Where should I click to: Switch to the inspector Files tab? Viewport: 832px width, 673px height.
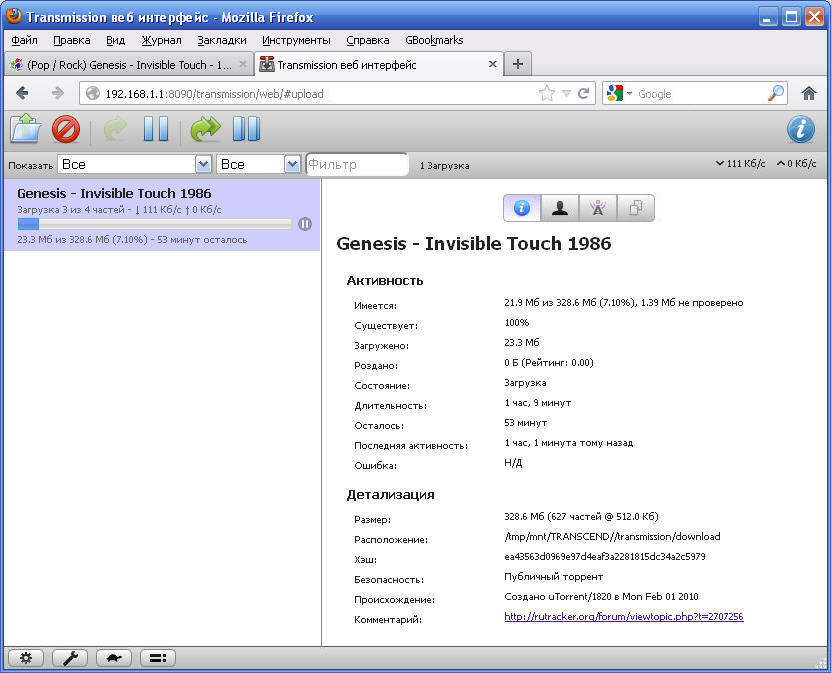click(x=636, y=208)
